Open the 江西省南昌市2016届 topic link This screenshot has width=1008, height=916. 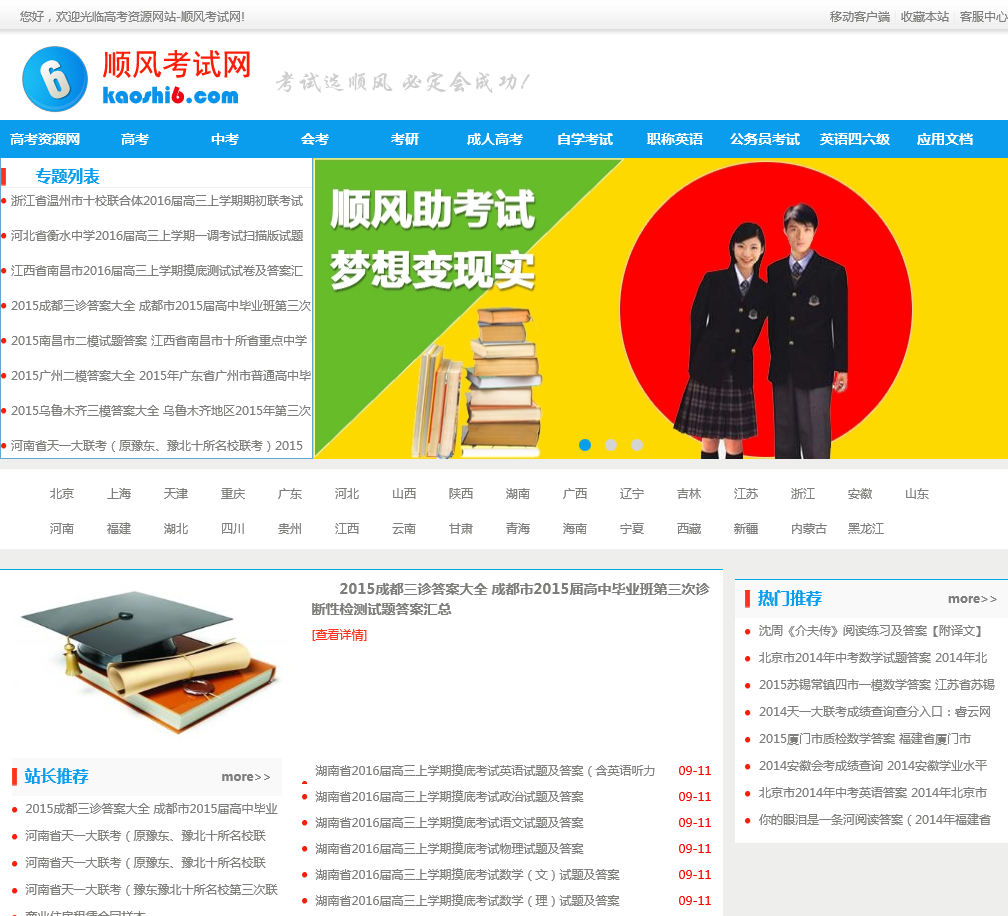pyautogui.click(x=157, y=271)
